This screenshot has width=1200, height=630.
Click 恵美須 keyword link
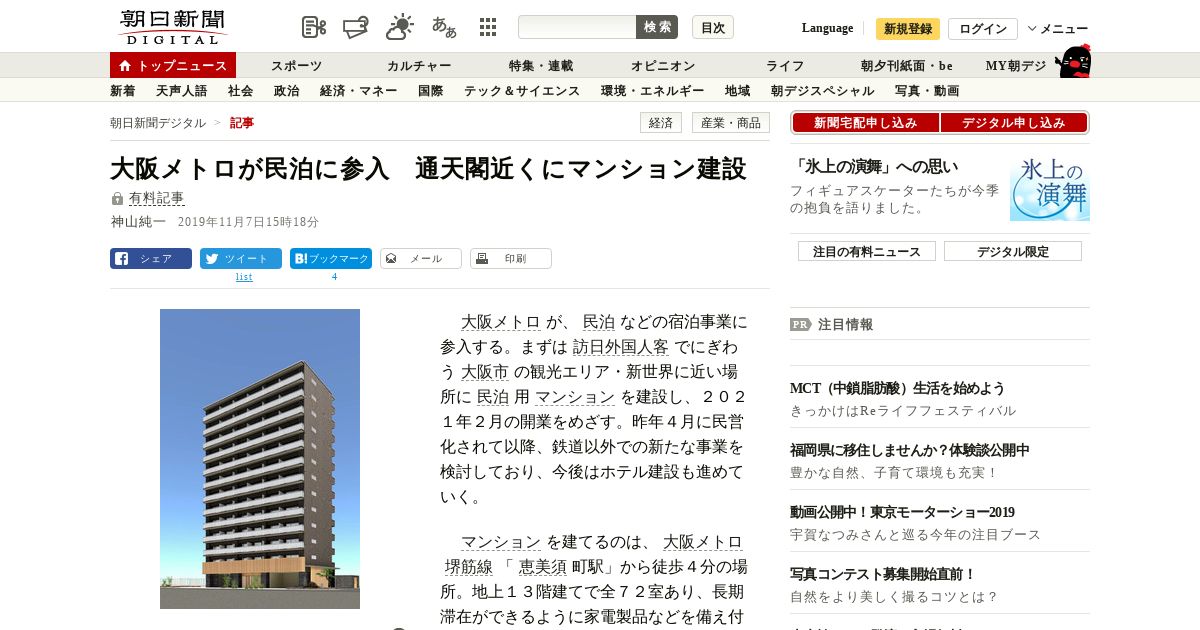[543, 567]
